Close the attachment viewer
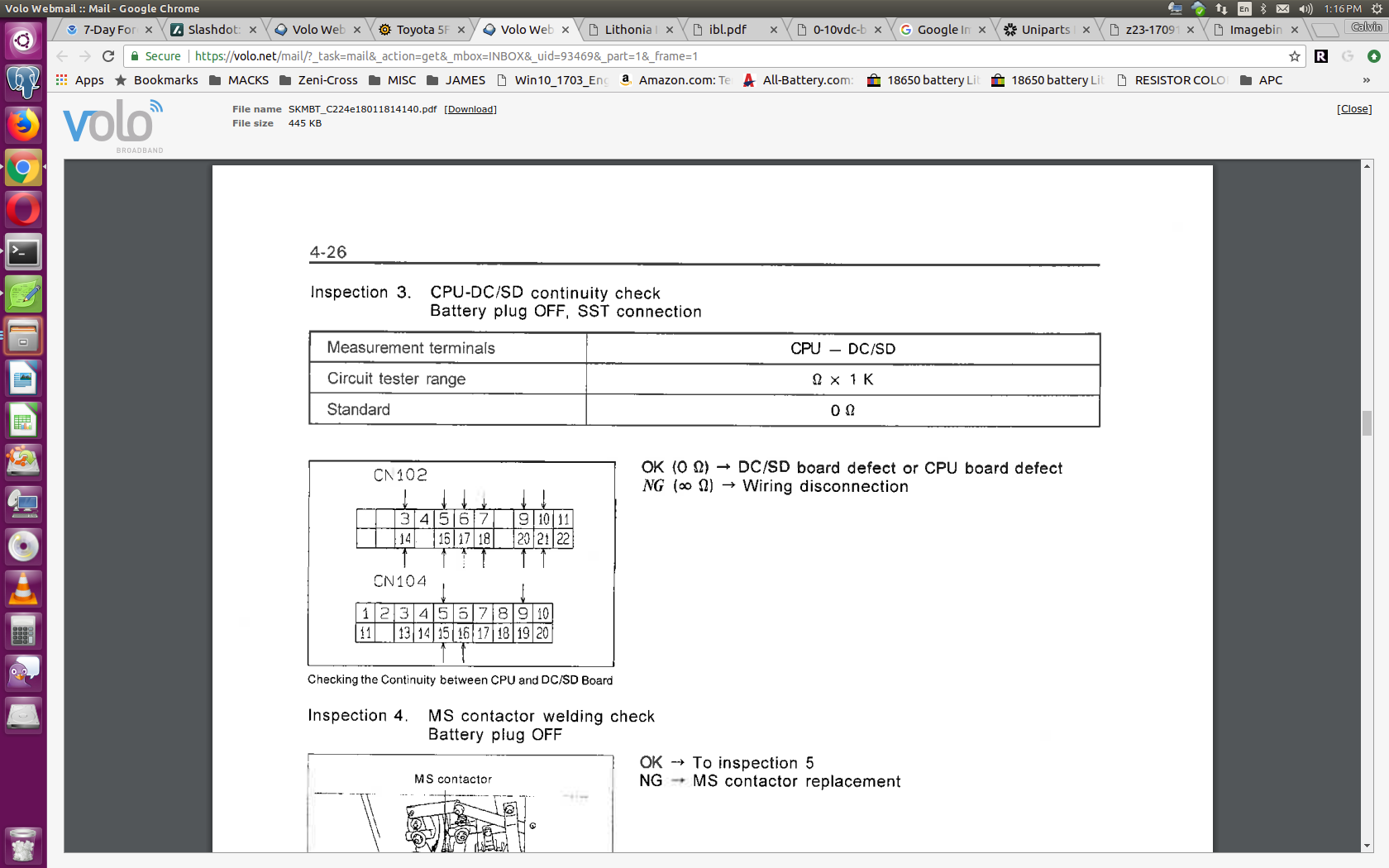The width and height of the screenshot is (1389, 868). [1354, 109]
